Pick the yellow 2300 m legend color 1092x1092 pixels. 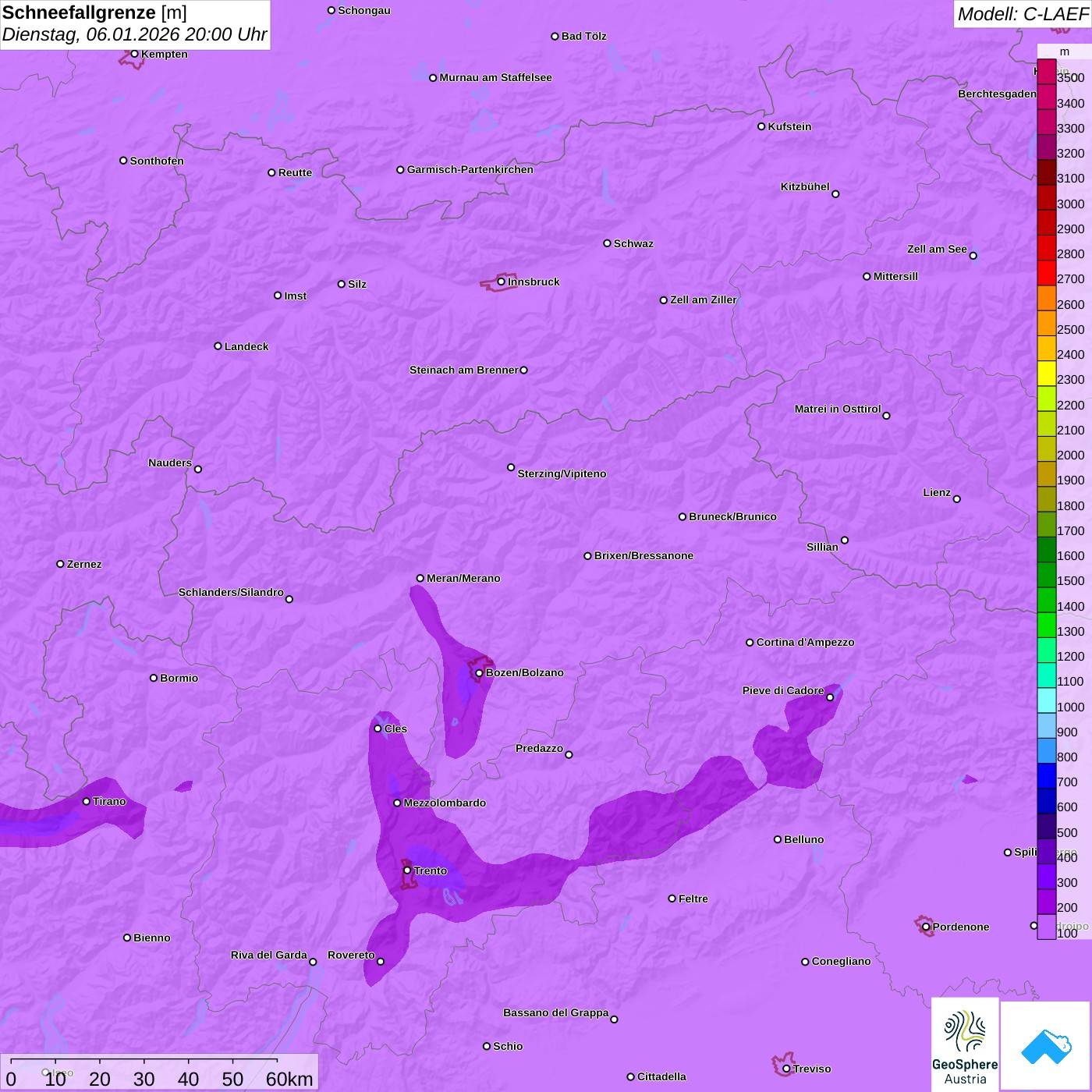click(x=1046, y=374)
